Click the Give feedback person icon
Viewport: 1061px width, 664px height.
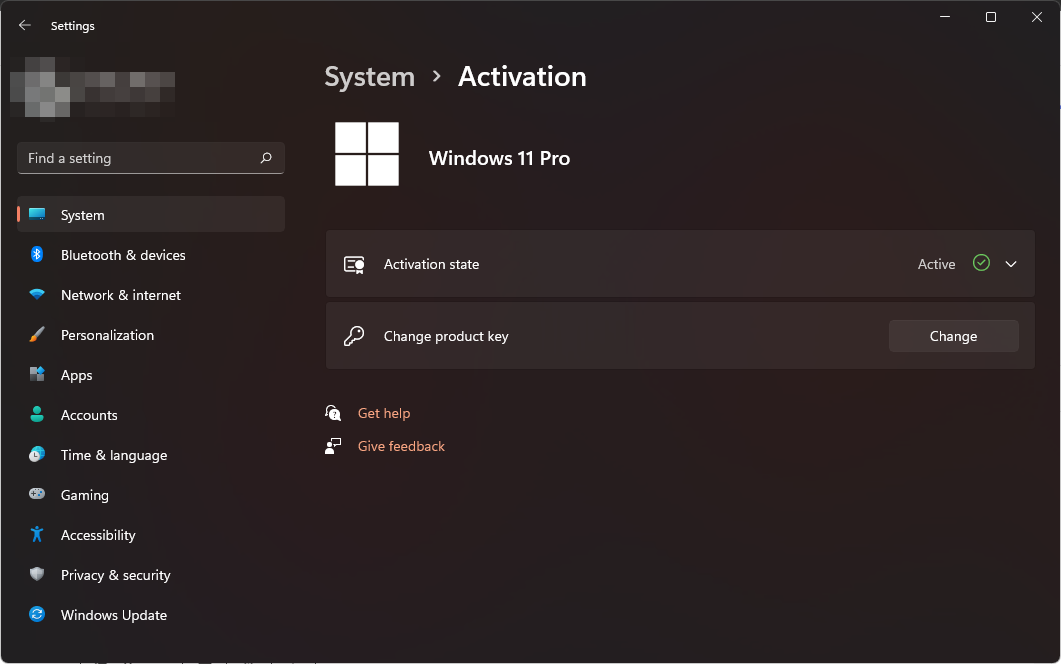pyautogui.click(x=333, y=446)
